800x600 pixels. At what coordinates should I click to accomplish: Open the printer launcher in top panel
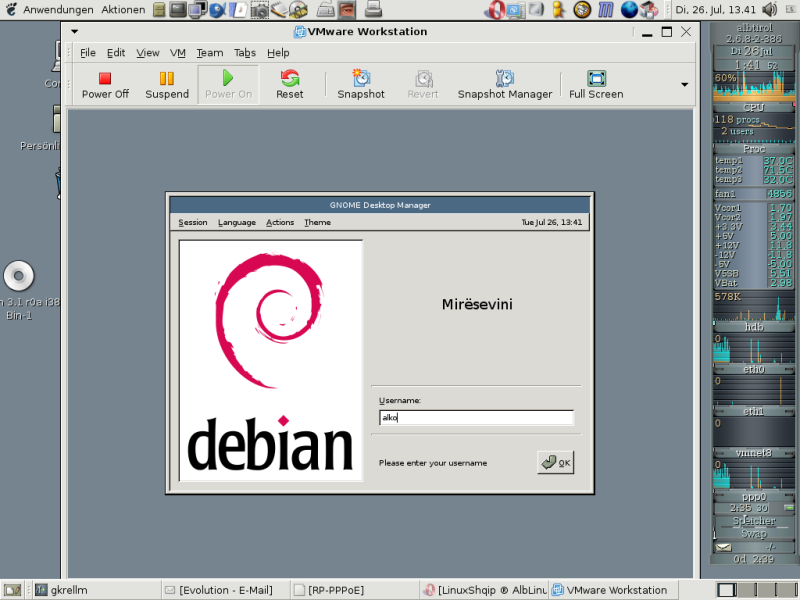[x=373, y=10]
